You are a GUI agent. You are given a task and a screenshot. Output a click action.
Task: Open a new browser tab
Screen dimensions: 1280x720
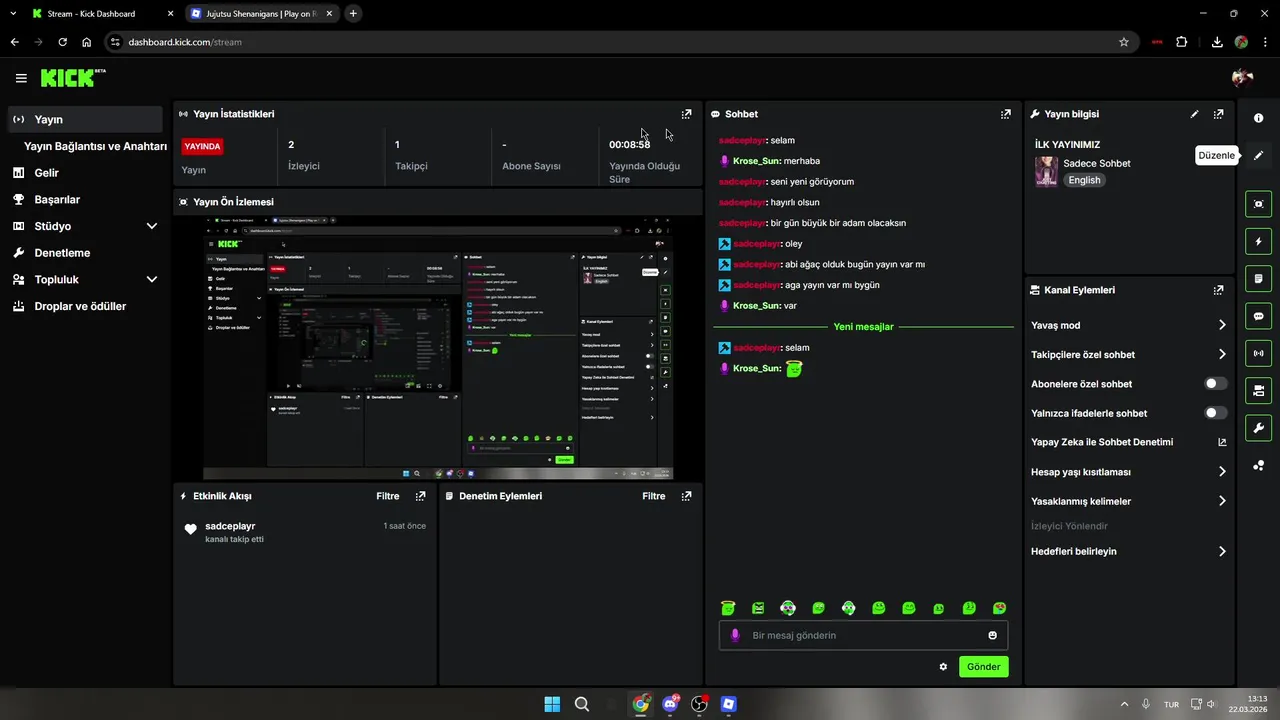pyautogui.click(x=353, y=14)
